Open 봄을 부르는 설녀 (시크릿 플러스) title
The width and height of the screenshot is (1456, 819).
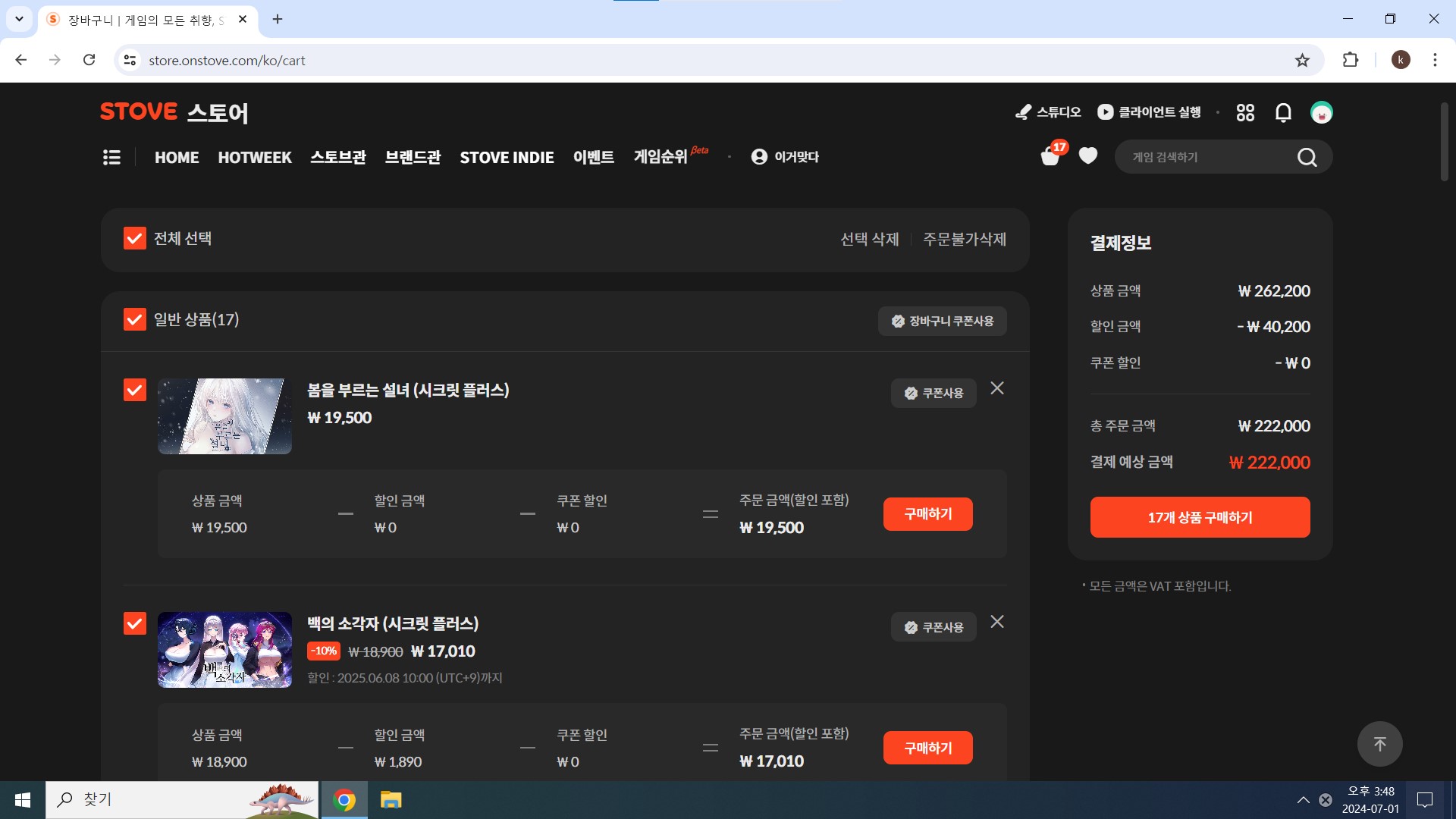pyautogui.click(x=408, y=390)
